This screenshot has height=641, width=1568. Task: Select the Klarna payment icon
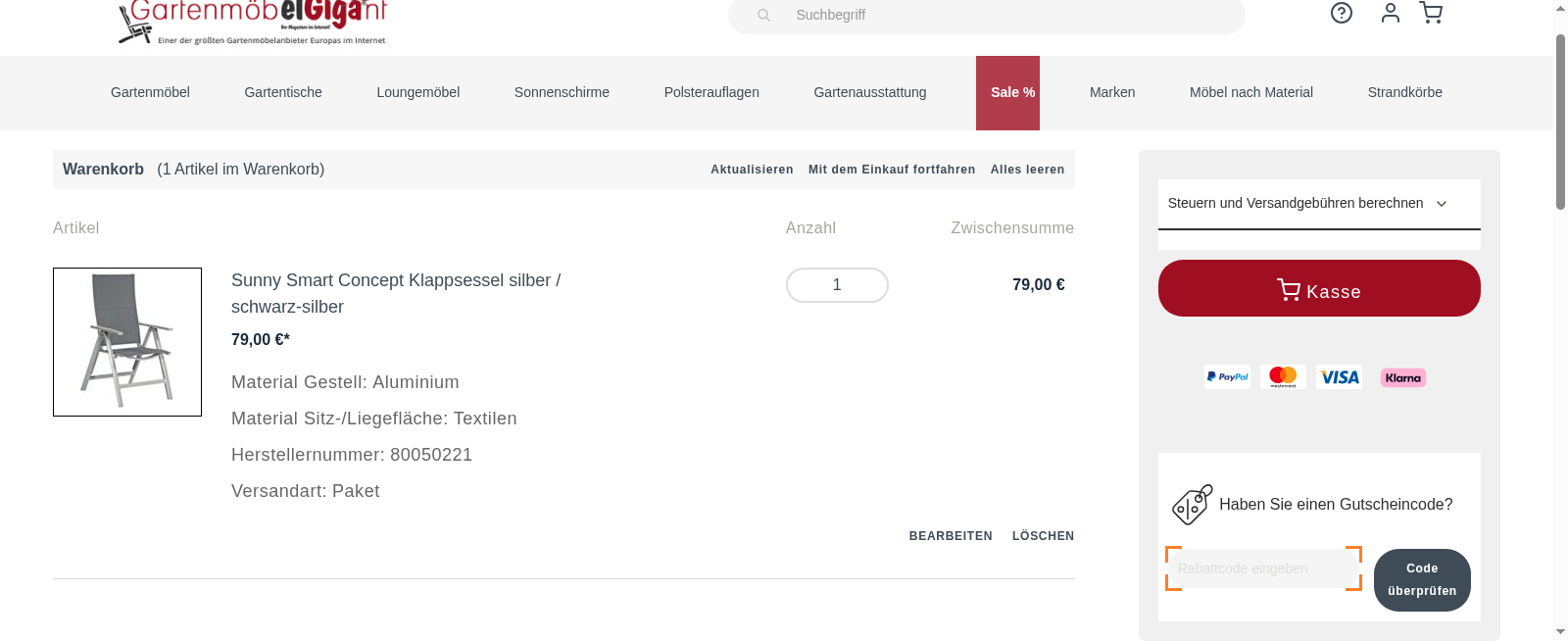(x=1401, y=376)
